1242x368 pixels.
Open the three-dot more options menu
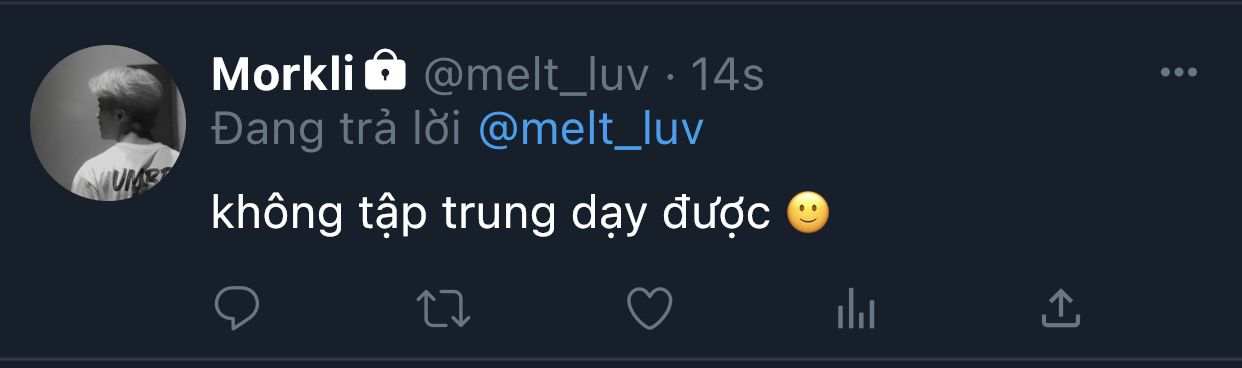click(x=1178, y=73)
